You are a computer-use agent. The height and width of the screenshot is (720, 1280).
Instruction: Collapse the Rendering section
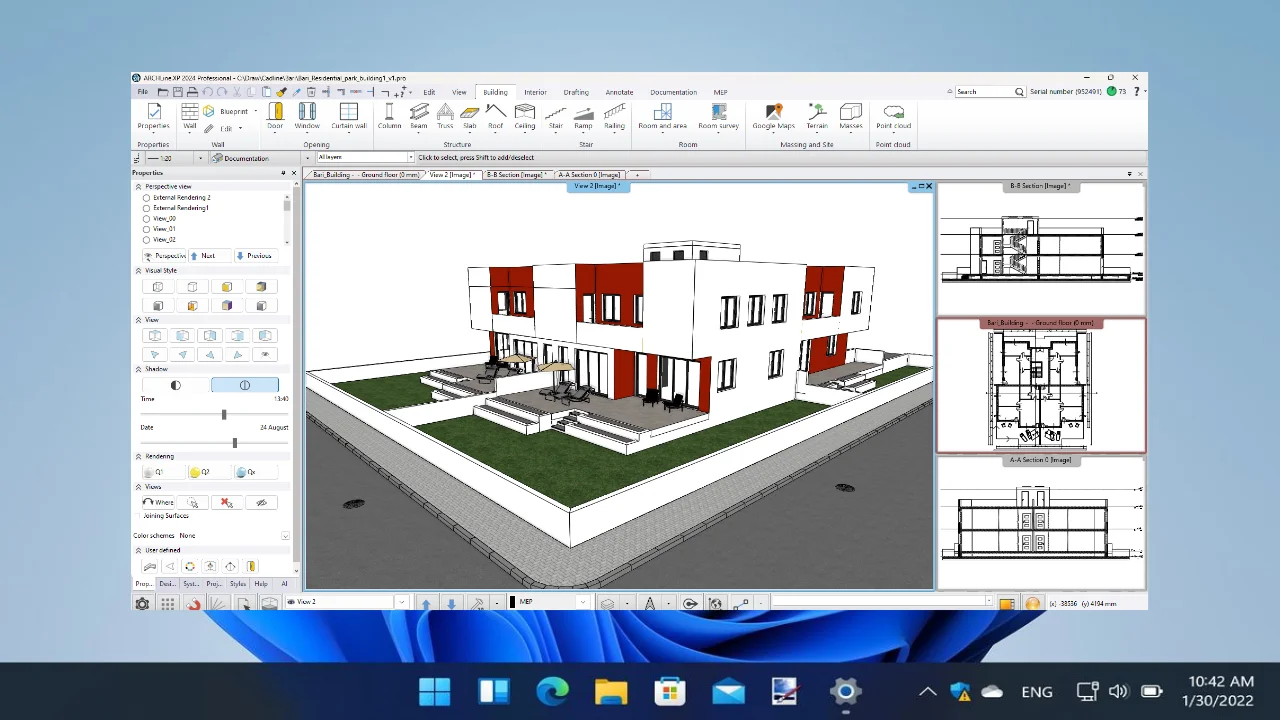139,456
